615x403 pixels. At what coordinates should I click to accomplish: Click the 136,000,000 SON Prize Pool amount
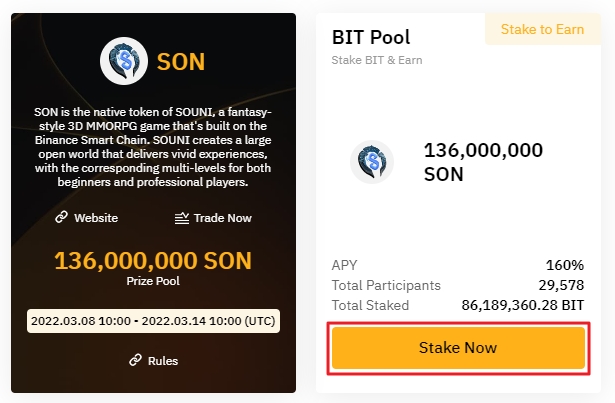[x=153, y=261]
